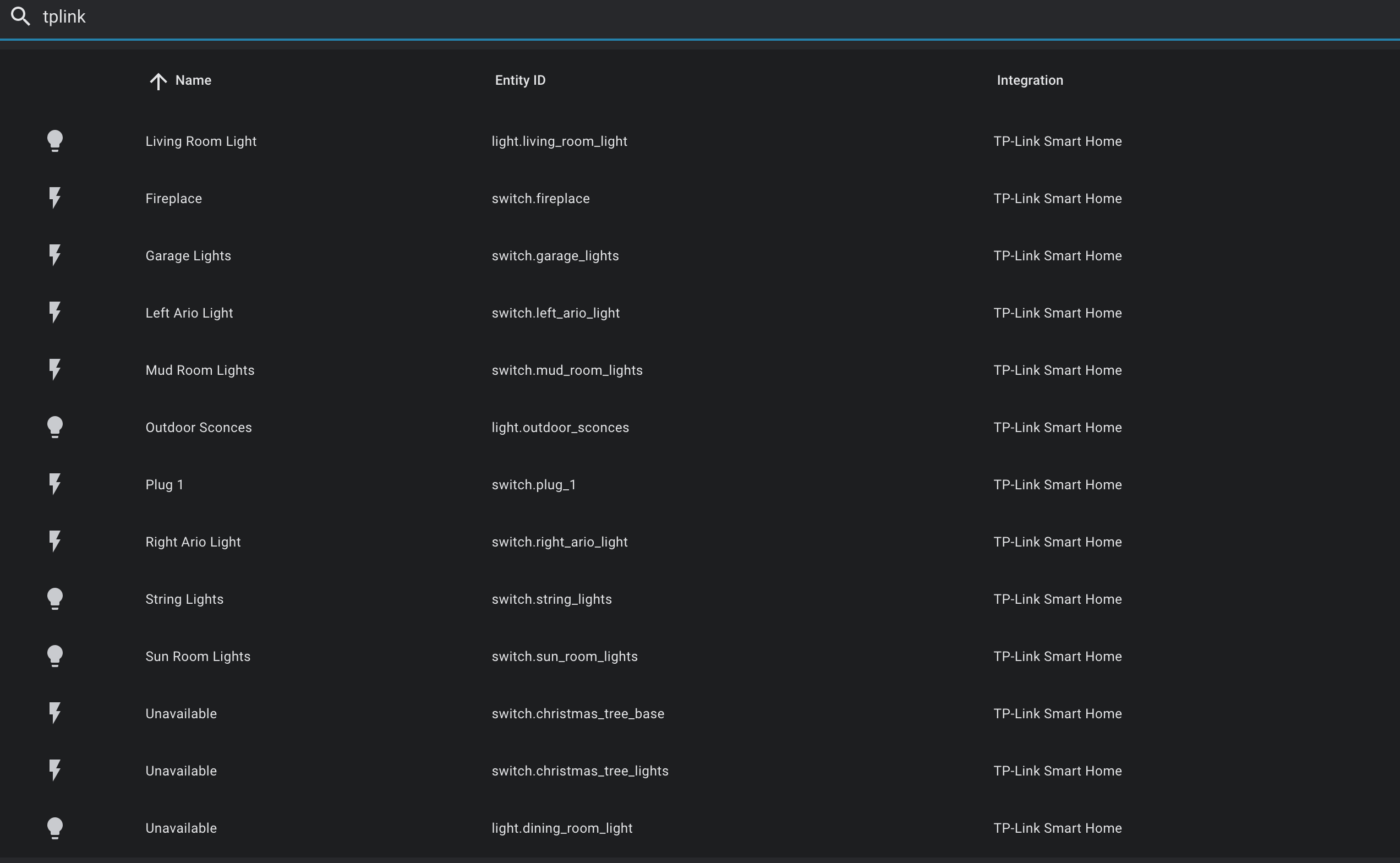1400x863 pixels.
Task: Sort by the Integration column header
Action: pos(1029,80)
